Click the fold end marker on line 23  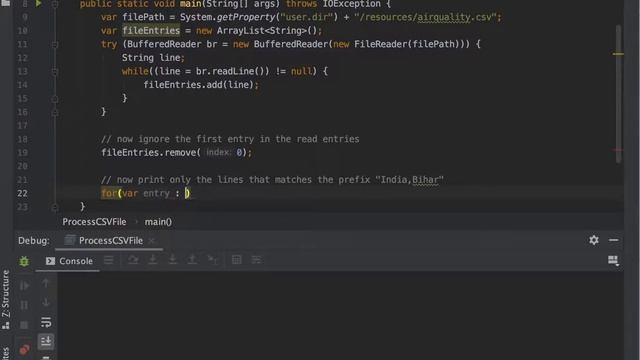(x=55, y=207)
